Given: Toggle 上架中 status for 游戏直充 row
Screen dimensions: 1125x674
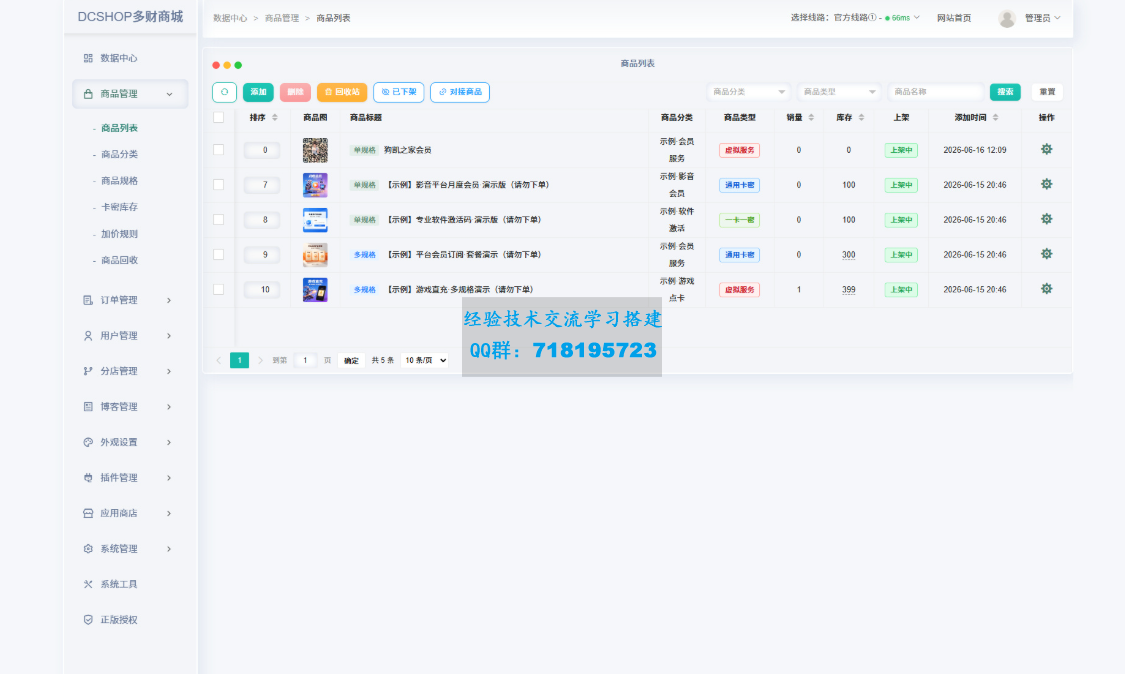Looking at the screenshot, I should [901, 289].
